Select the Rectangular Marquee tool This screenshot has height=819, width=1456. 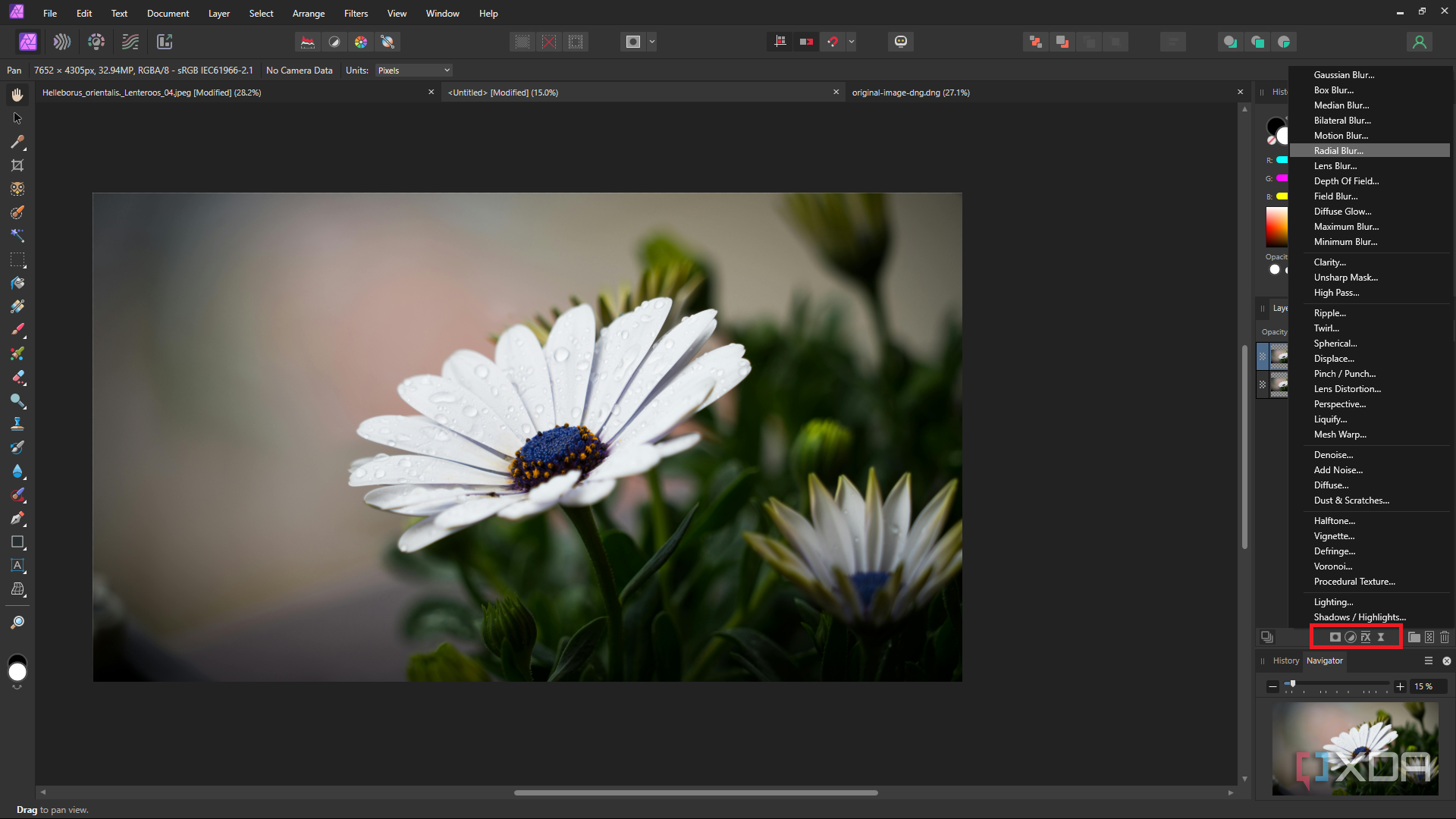coord(17,259)
